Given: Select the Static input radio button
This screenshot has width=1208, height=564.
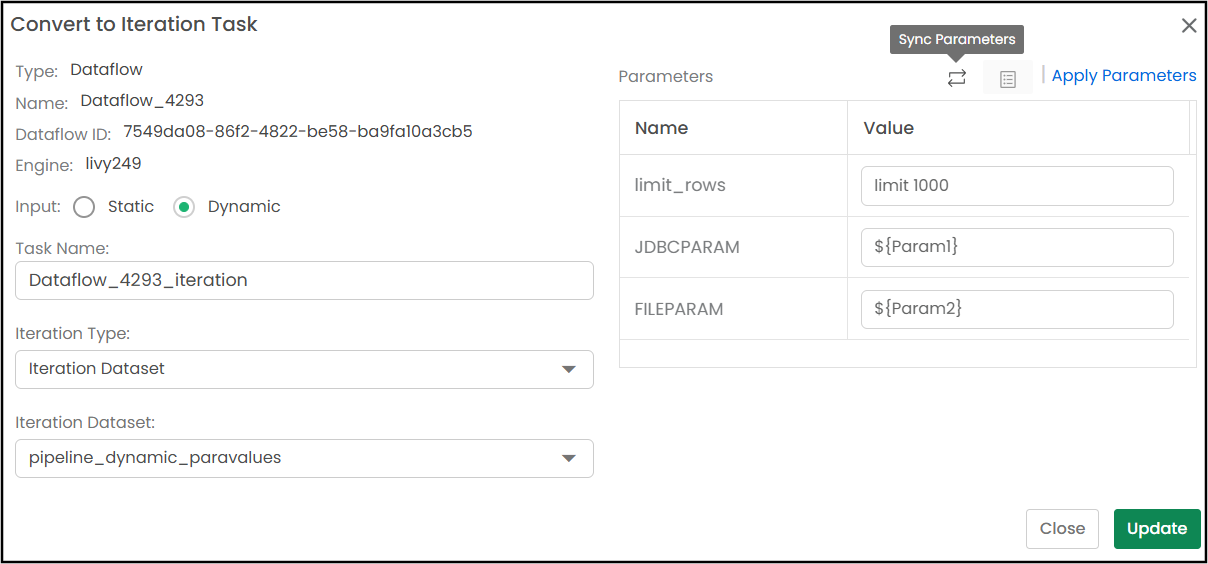Looking at the screenshot, I should coord(84,207).
